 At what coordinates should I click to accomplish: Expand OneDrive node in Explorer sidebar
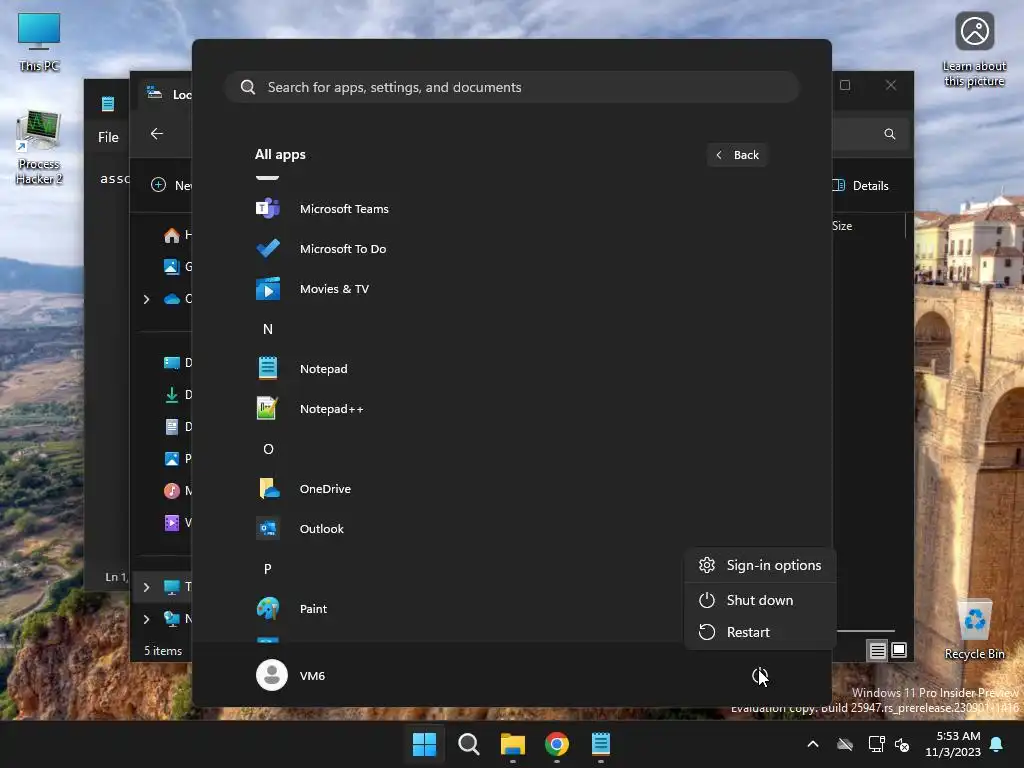(x=146, y=299)
